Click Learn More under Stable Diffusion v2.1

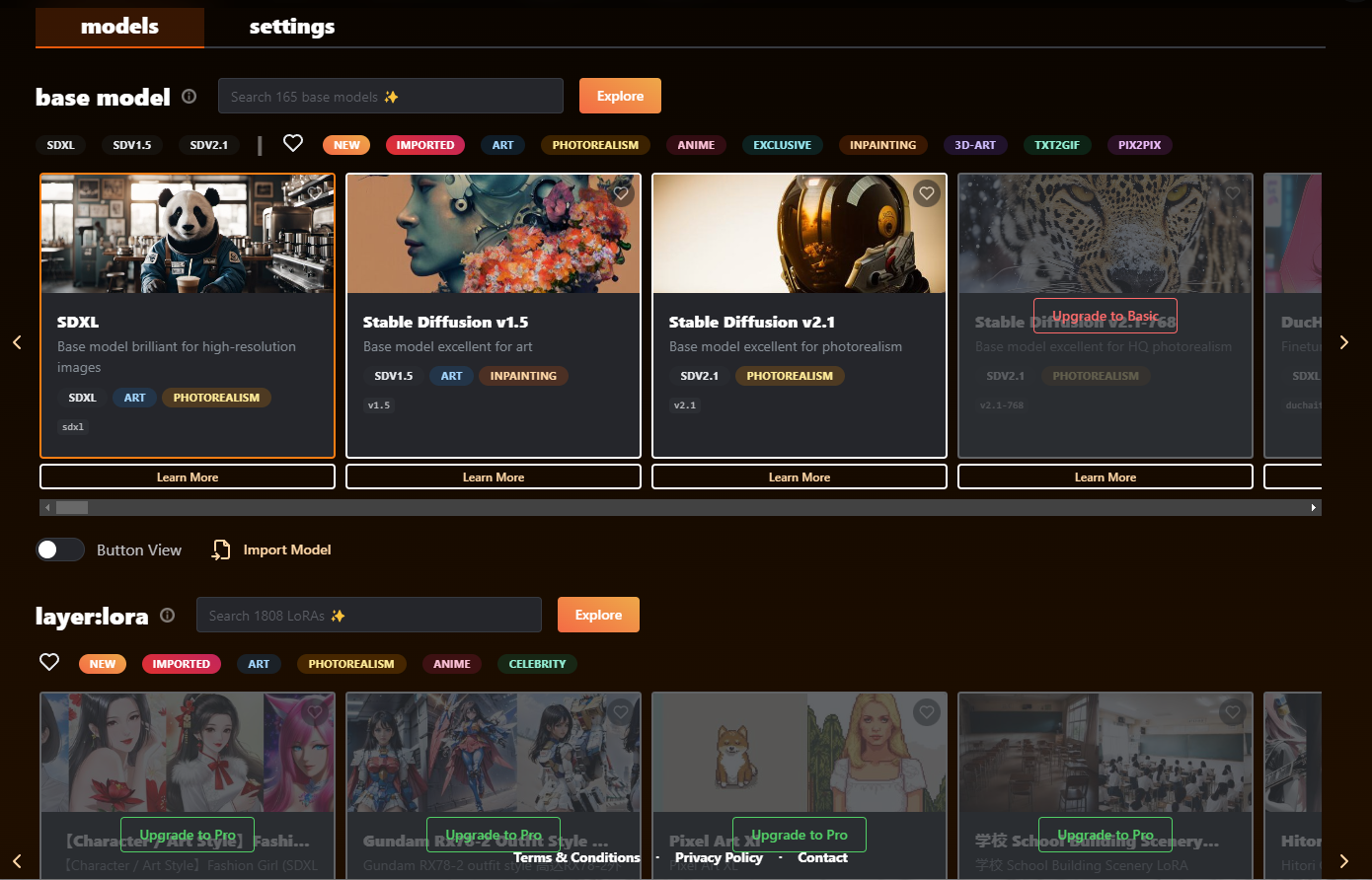tap(800, 477)
